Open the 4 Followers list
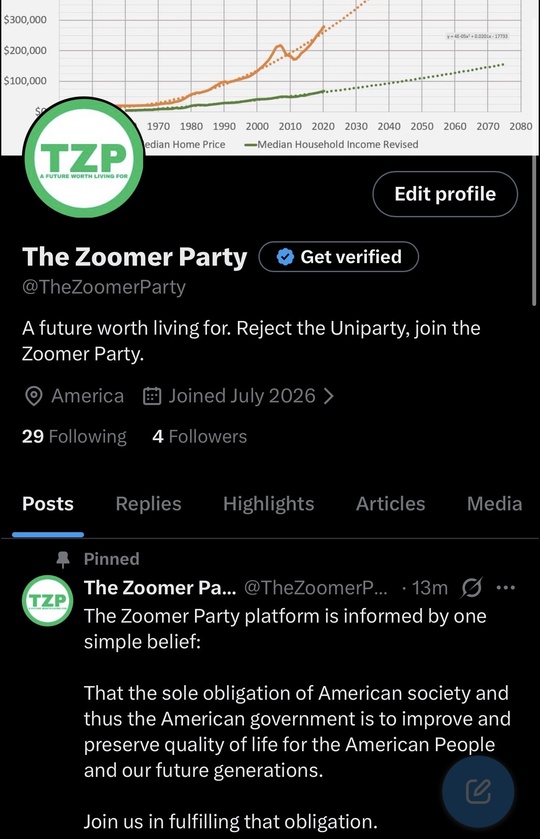 pyautogui.click(x=200, y=437)
